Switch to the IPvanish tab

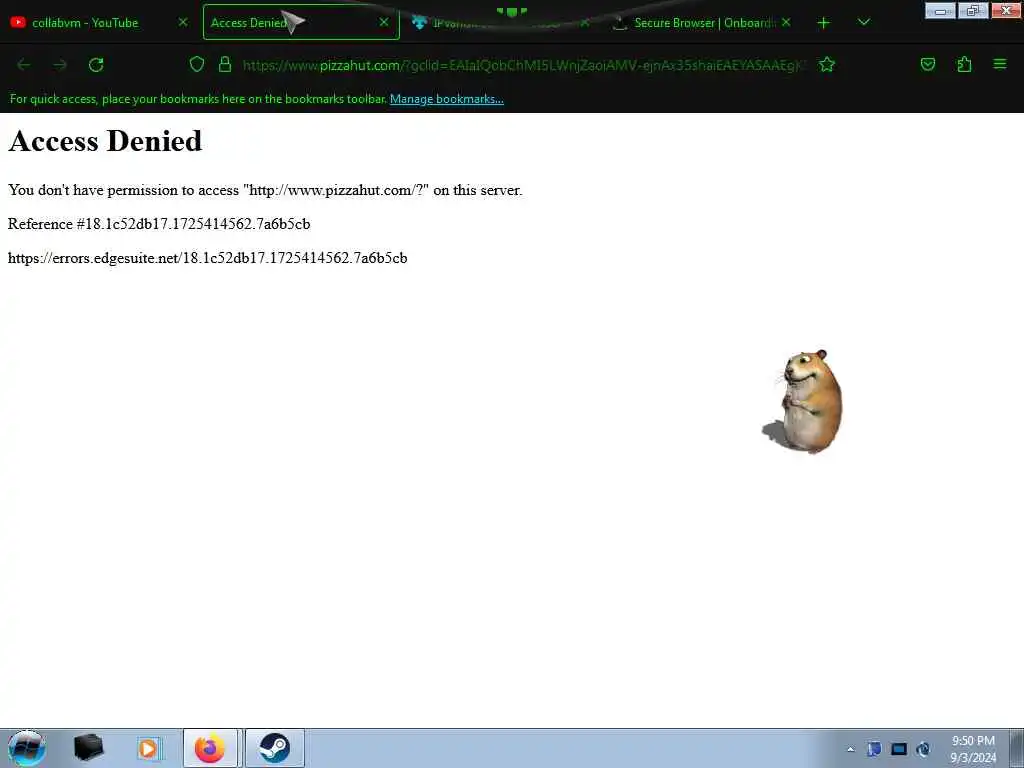[x=502, y=22]
